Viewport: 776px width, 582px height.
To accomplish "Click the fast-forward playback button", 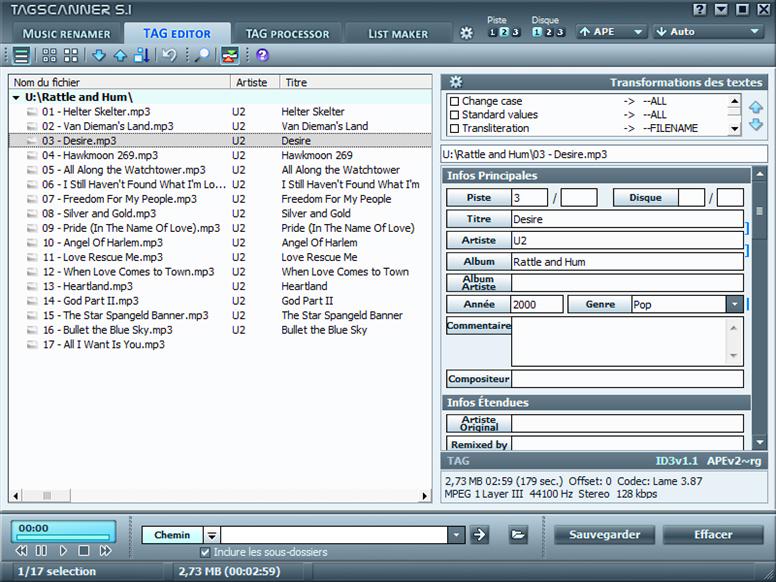I will click(x=105, y=550).
